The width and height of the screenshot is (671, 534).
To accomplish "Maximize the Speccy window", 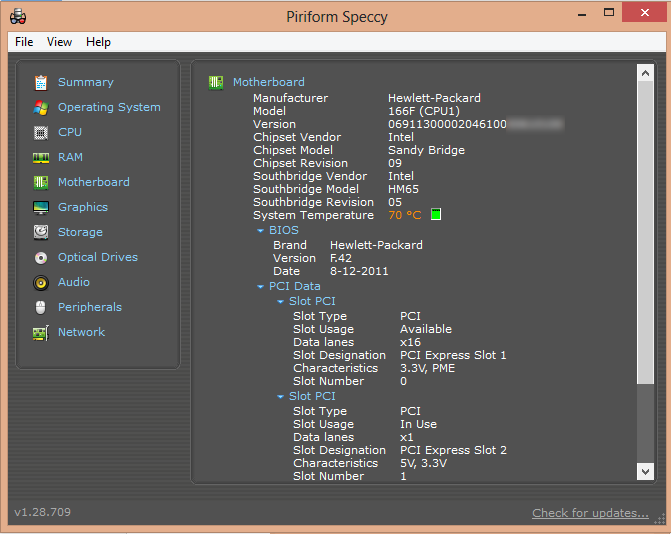I will (609, 12).
